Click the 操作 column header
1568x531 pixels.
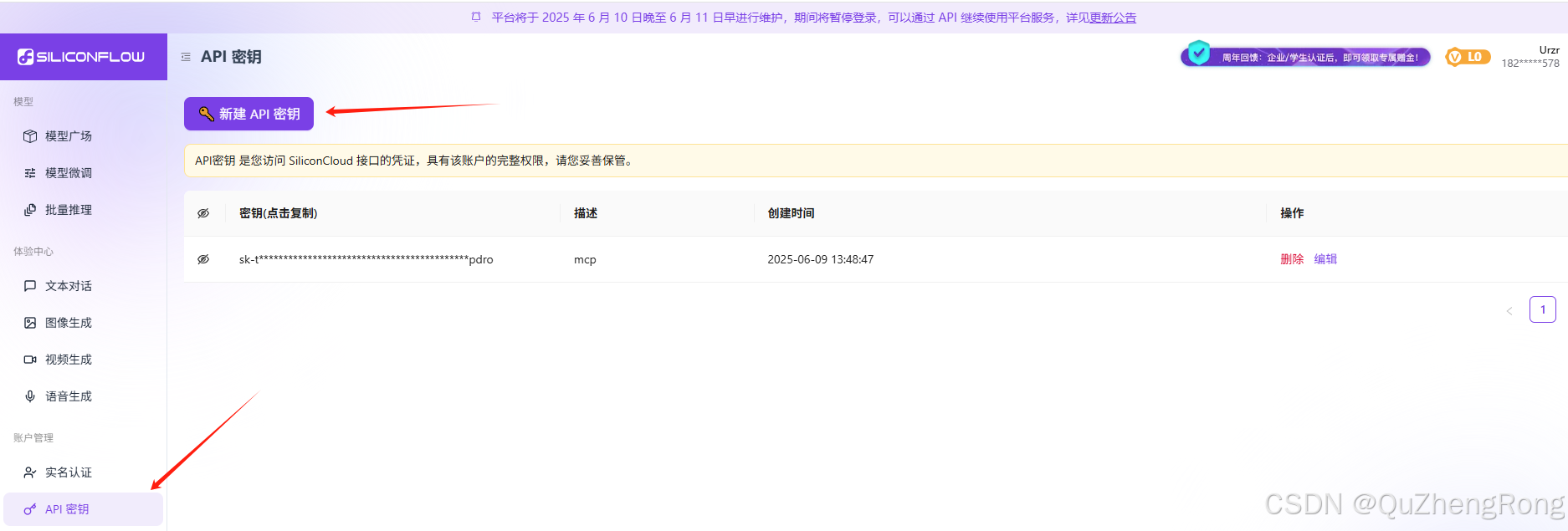coord(1292,213)
